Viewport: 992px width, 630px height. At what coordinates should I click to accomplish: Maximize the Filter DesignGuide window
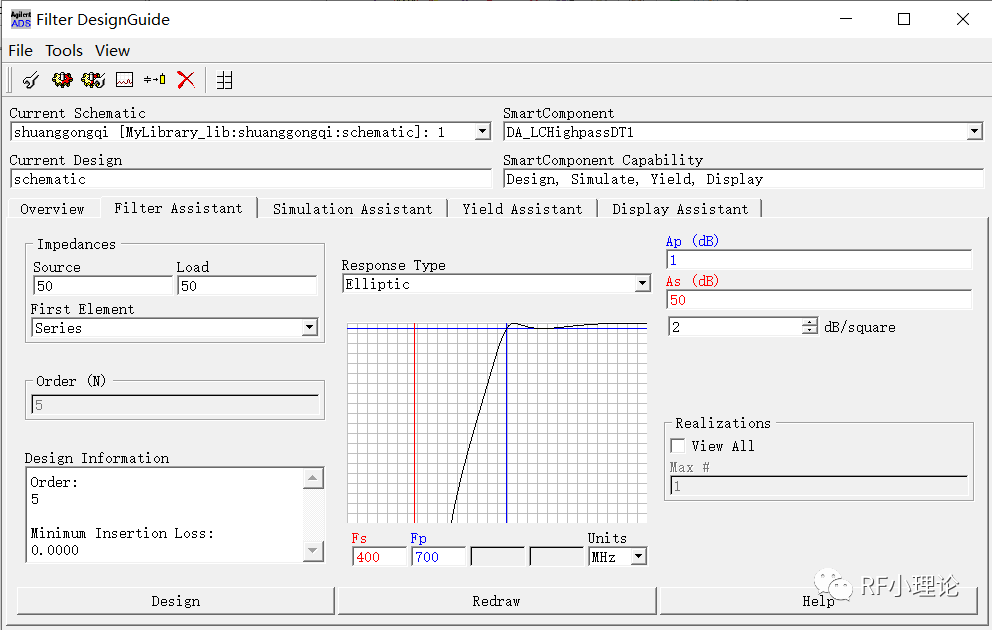[904, 20]
